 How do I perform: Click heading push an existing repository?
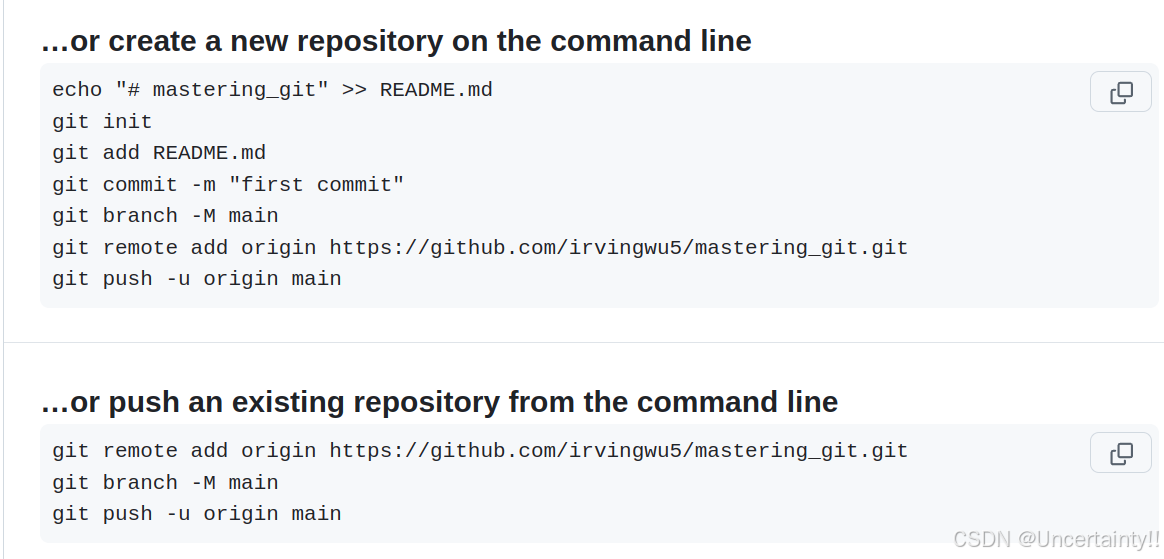pyautogui.click(x=439, y=402)
